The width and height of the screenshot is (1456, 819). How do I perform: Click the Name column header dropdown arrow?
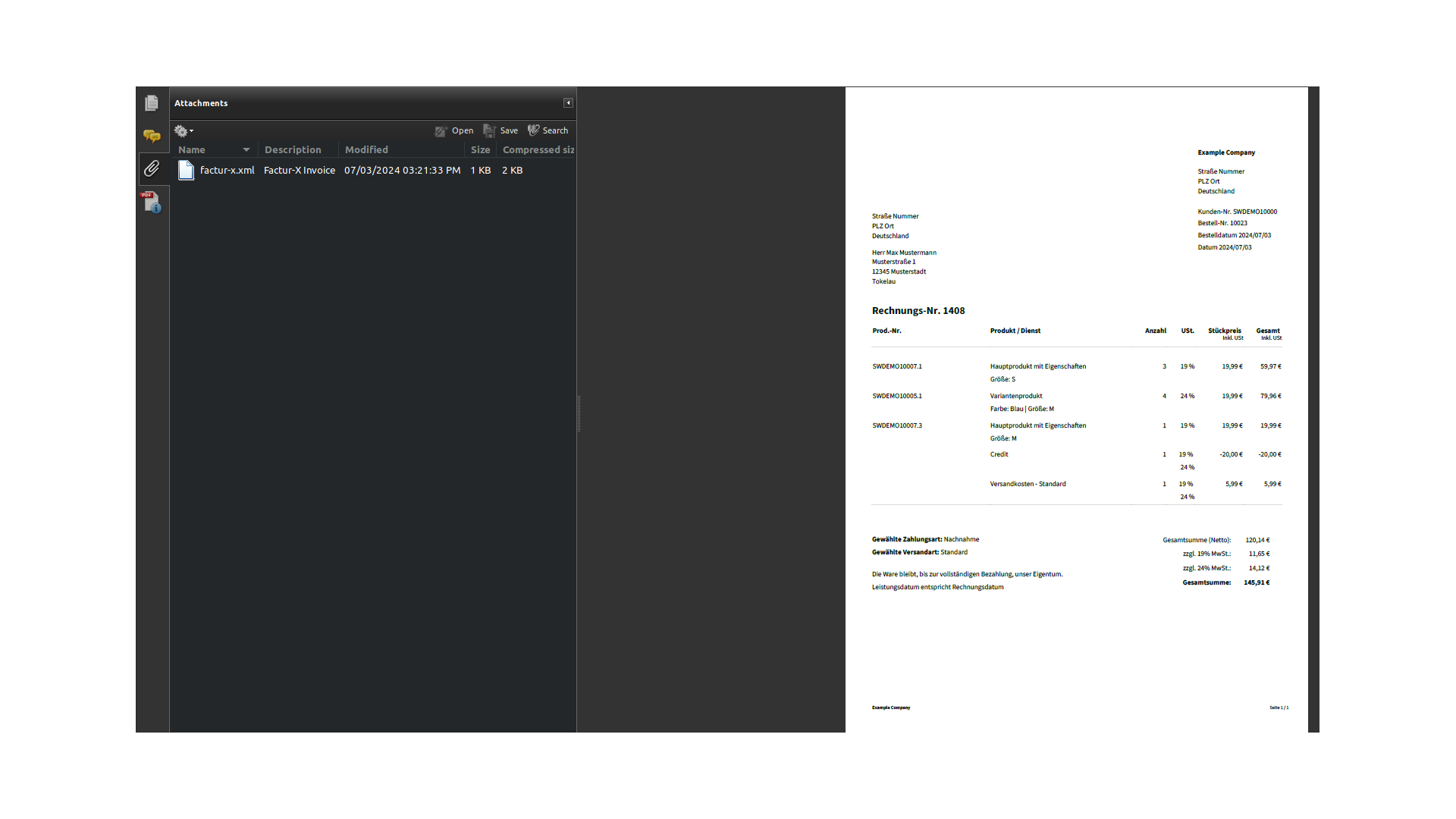click(x=246, y=149)
